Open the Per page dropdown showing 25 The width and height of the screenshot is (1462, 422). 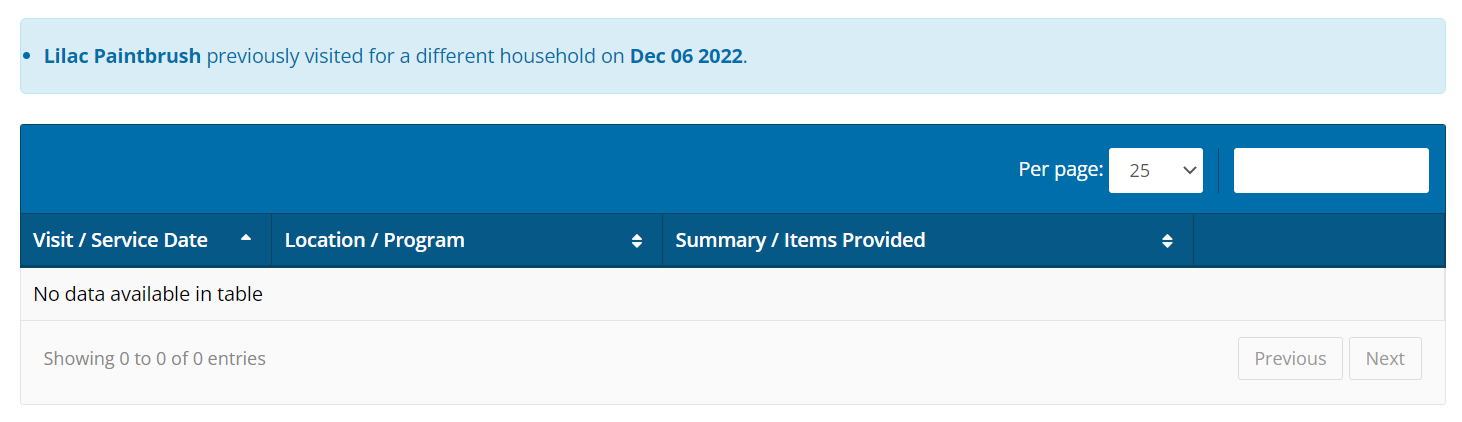pyautogui.click(x=1155, y=171)
